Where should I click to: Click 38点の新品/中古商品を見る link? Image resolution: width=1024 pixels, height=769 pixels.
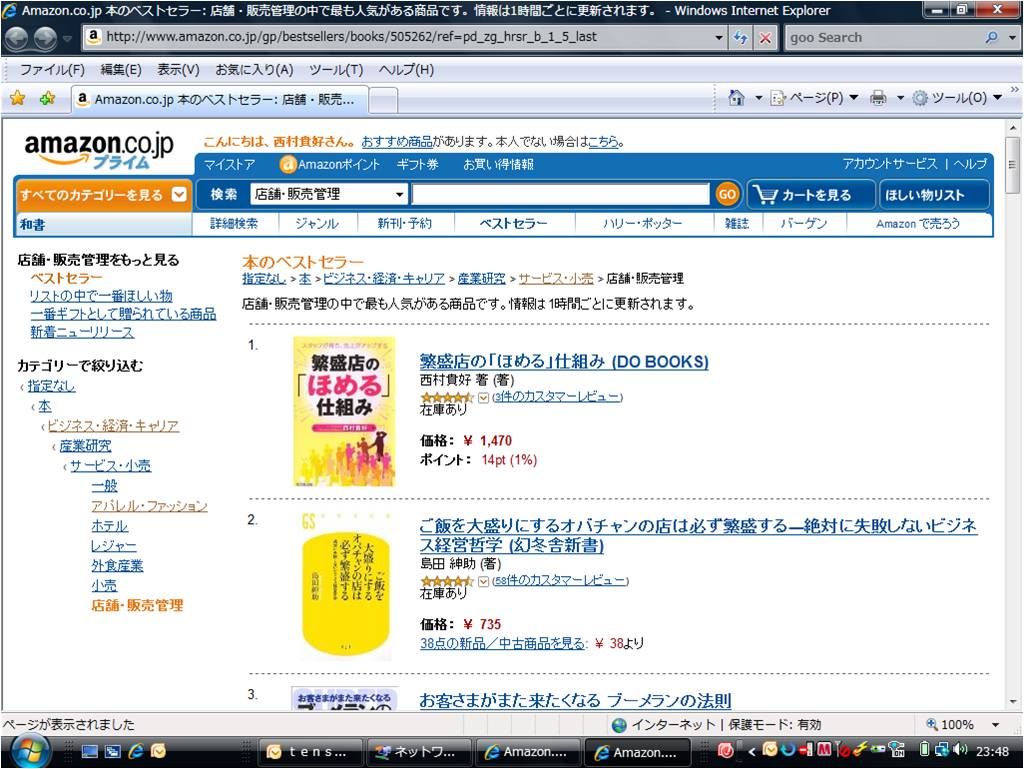(x=503, y=643)
